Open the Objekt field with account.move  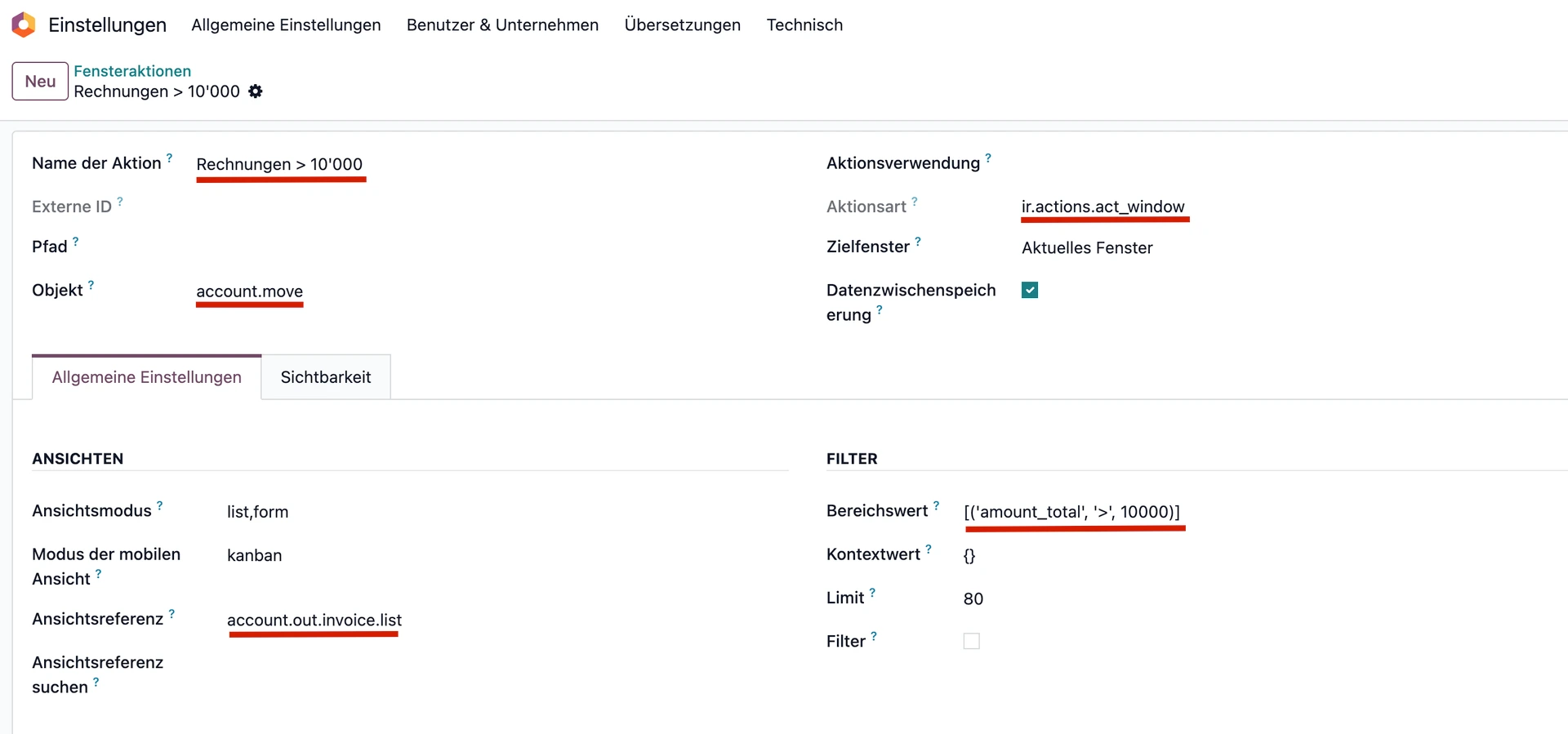coord(249,291)
